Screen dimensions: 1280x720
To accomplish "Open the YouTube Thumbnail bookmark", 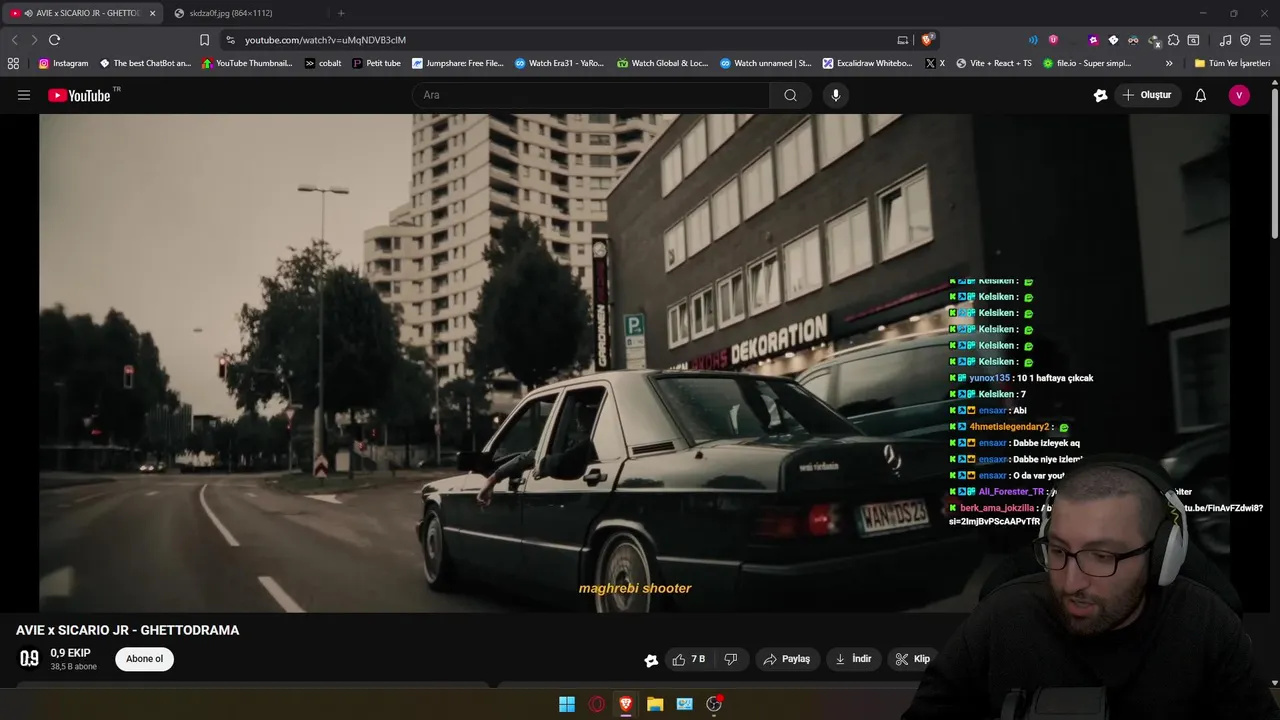I will click(247, 63).
